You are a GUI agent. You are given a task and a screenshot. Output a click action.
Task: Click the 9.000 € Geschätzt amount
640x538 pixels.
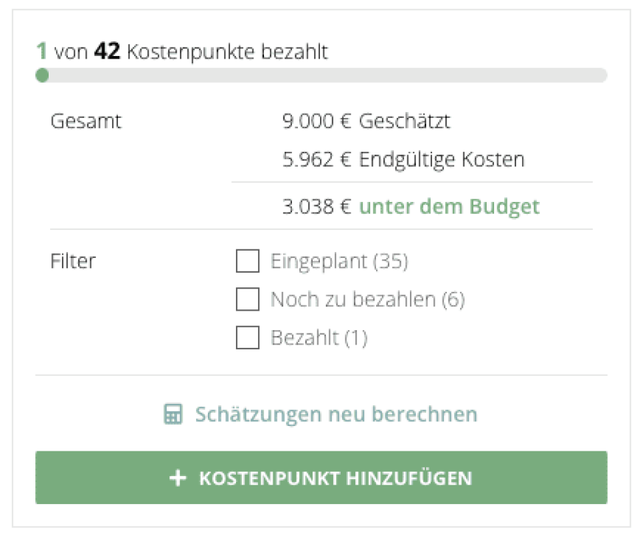(x=366, y=122)
